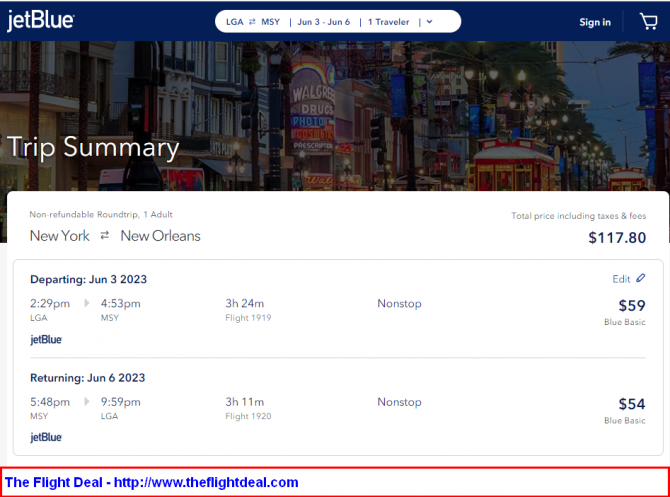The image size is (670, 497).
Task: Click the round-trip arrows between city names
Action: click(105, 235)
